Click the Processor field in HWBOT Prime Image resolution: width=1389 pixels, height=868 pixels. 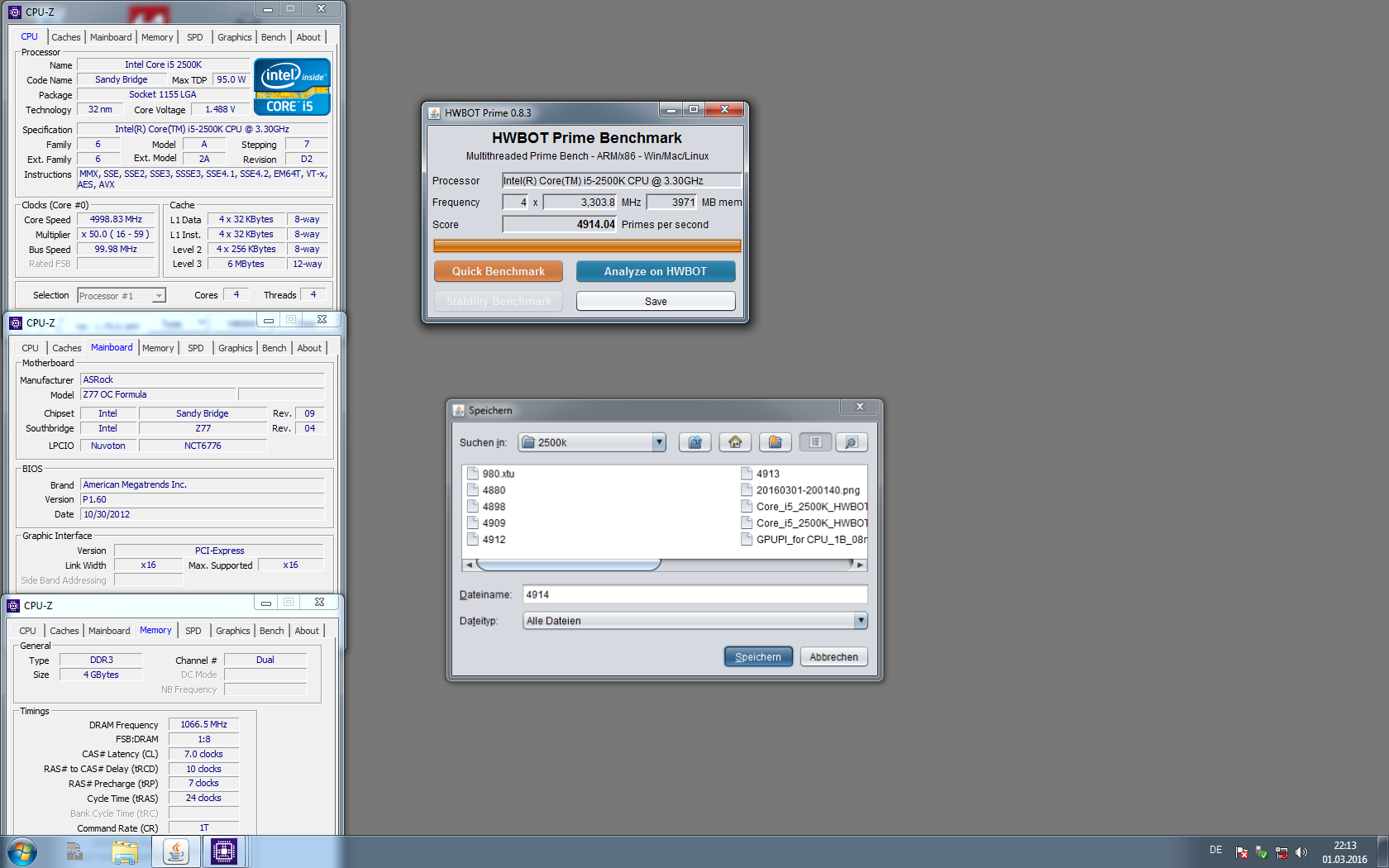coord(622,181)
